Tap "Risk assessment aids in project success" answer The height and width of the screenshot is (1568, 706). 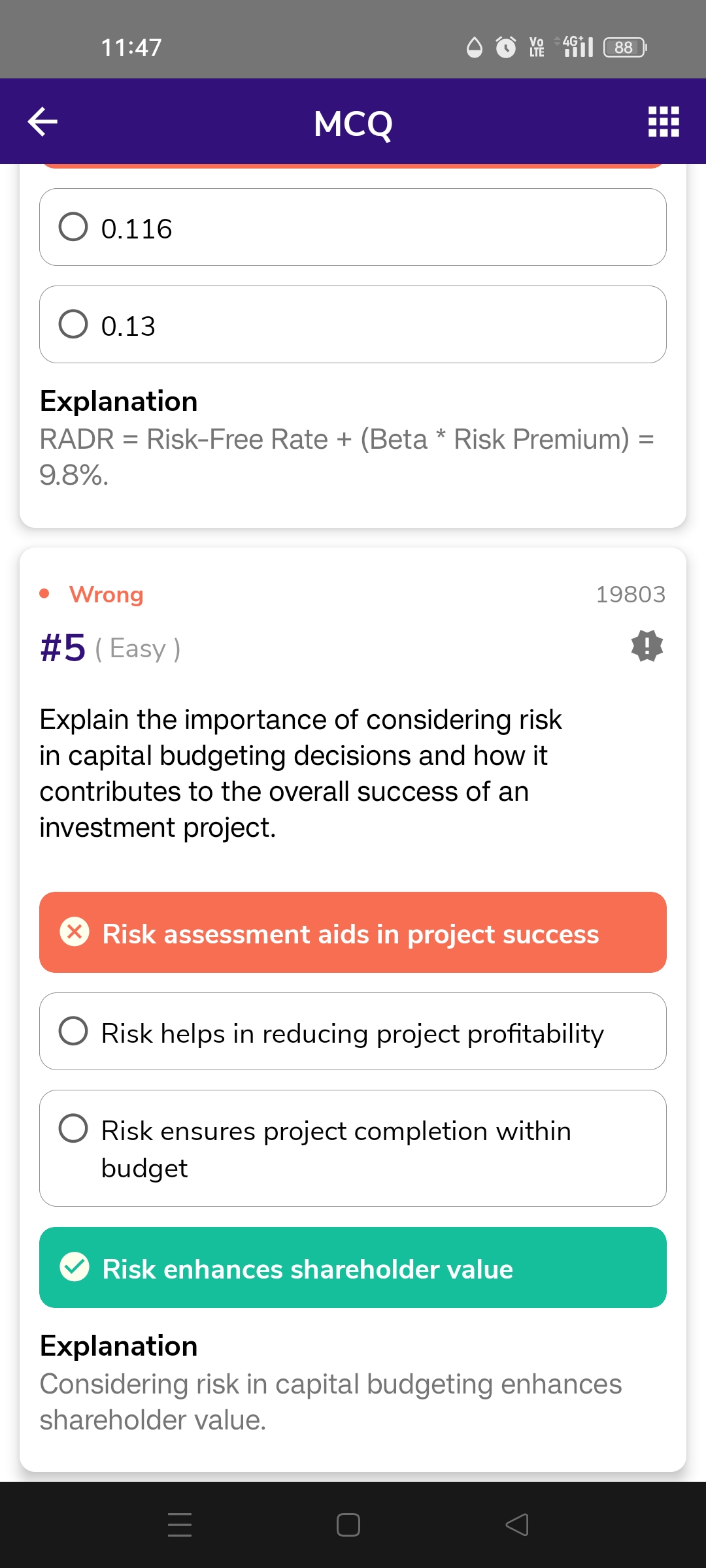353,932
